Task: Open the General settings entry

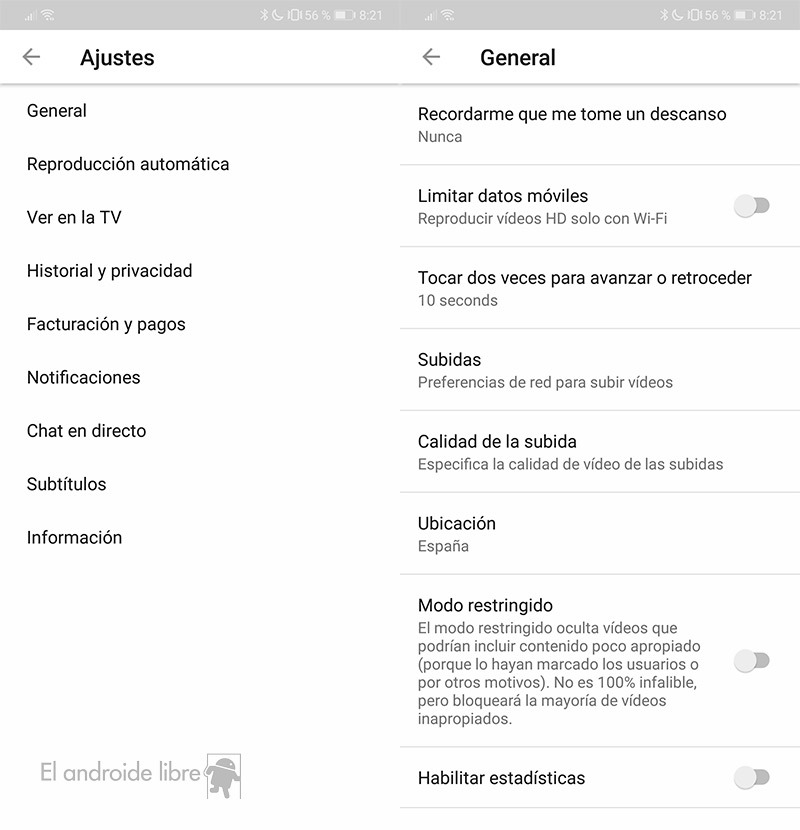Action: click(57, 111)
